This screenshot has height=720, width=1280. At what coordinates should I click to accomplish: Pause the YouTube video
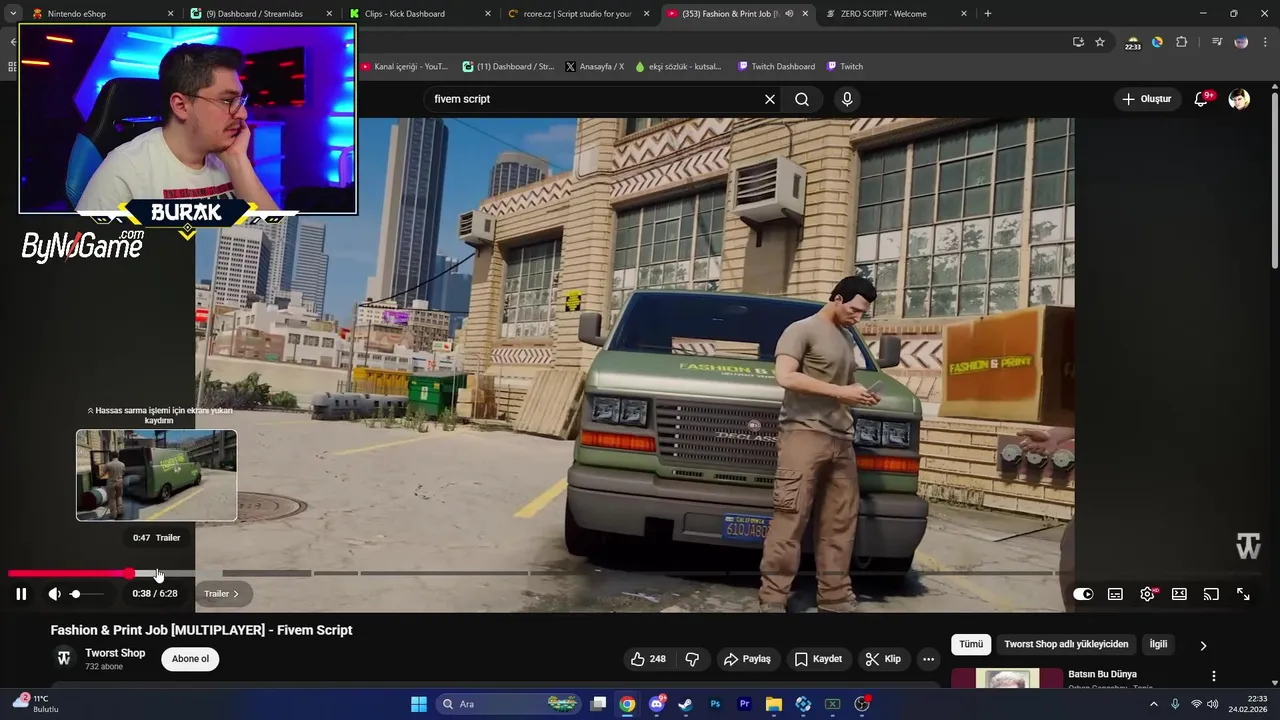[x=21, y=594]
